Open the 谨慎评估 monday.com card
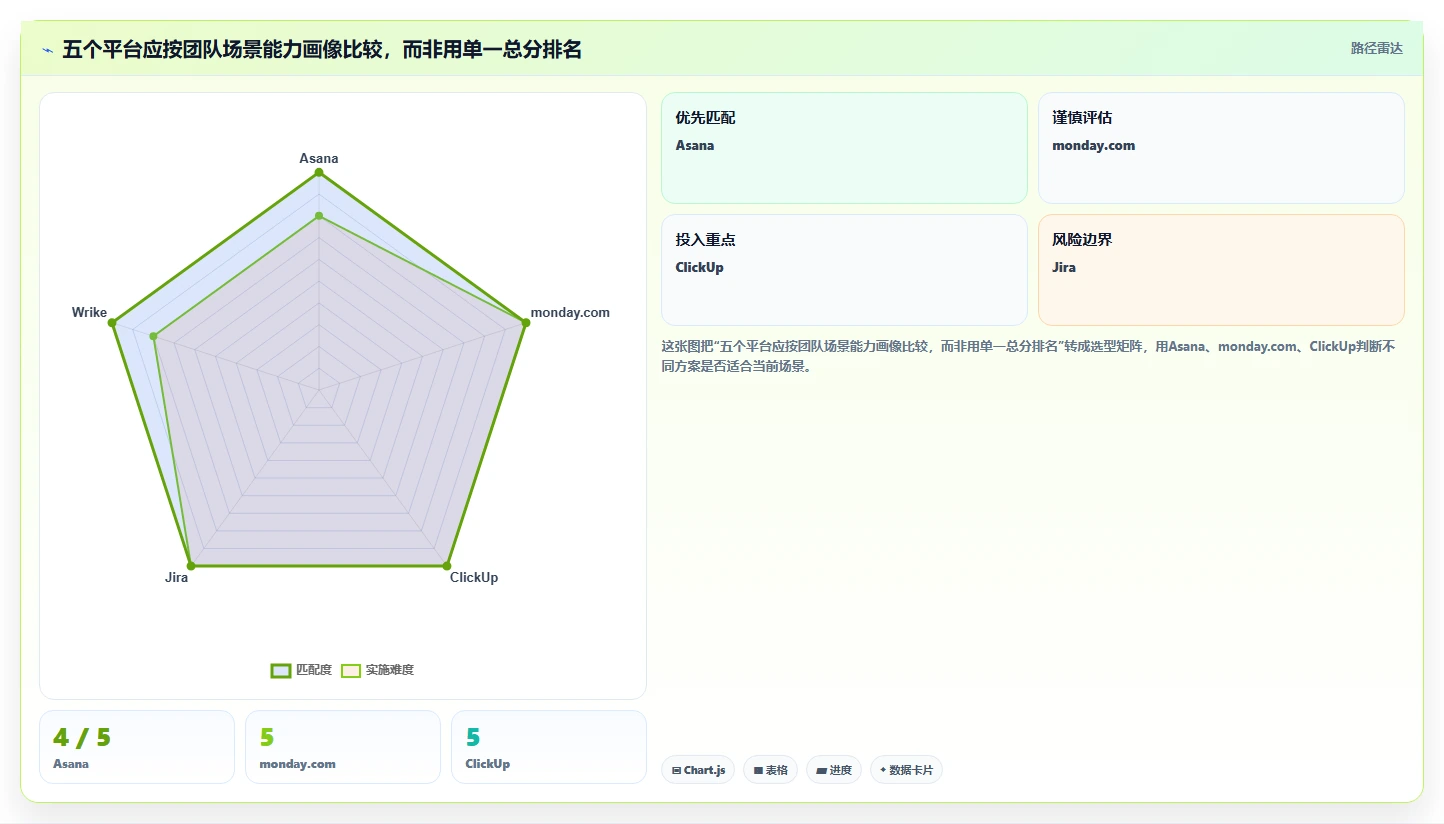Screen dimensions: 1444x824 [x=1221, y=148]
